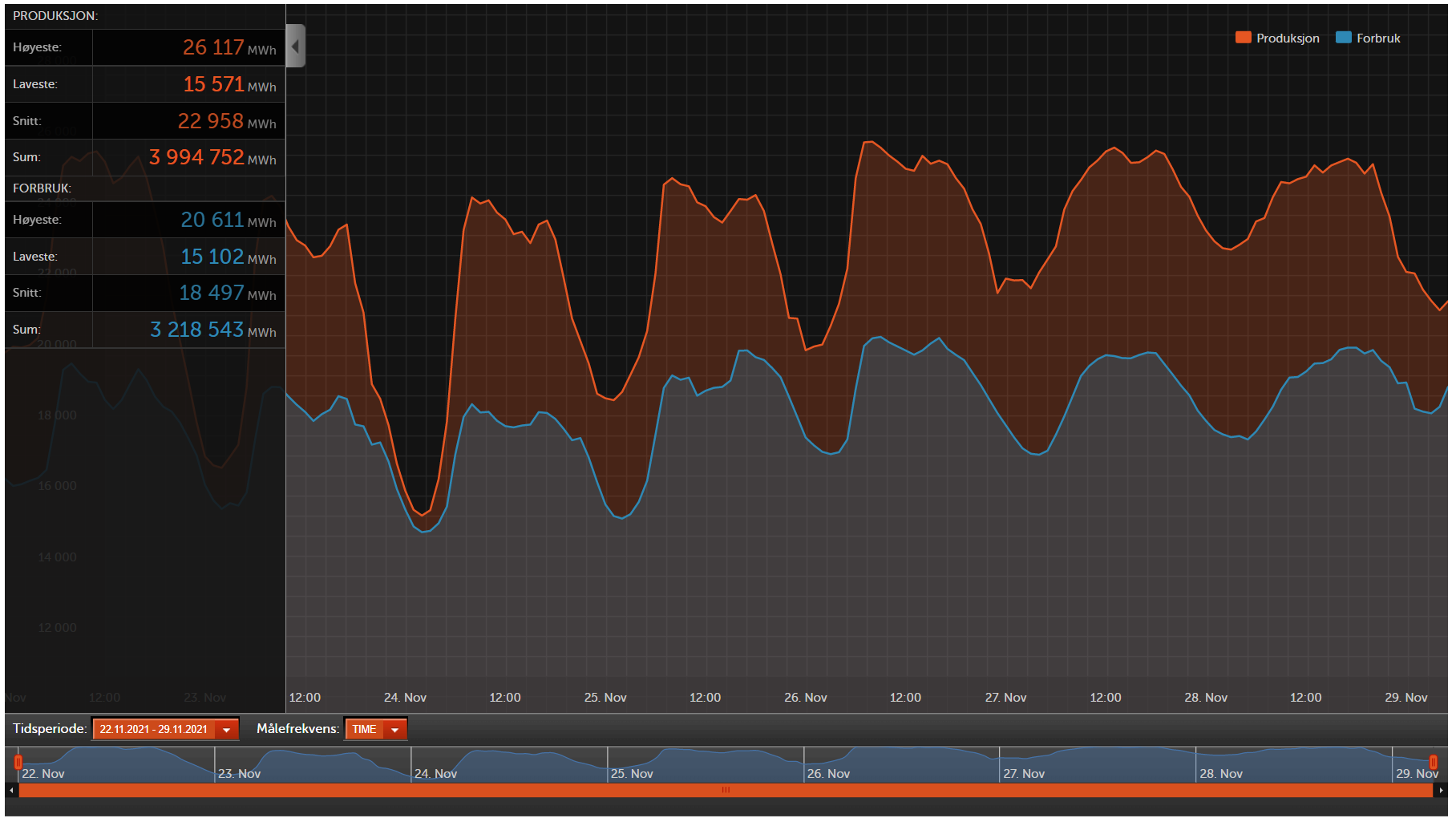Viewport: 1456px width, 818px height.
Task: Select the 27. Nov section in overview timeline
Action: [1098, 765]
